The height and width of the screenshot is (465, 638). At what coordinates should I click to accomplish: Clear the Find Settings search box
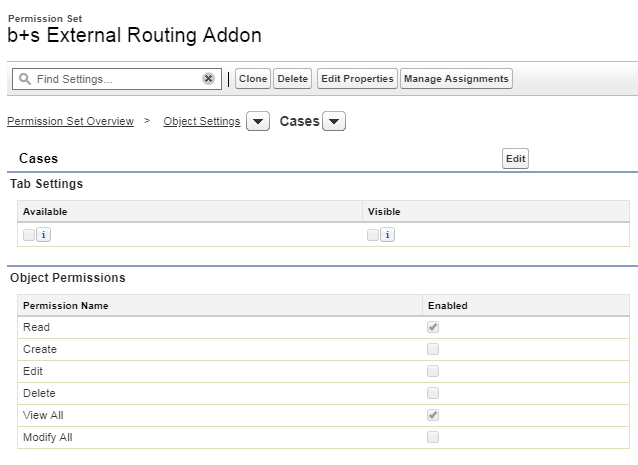coord(208,79)
